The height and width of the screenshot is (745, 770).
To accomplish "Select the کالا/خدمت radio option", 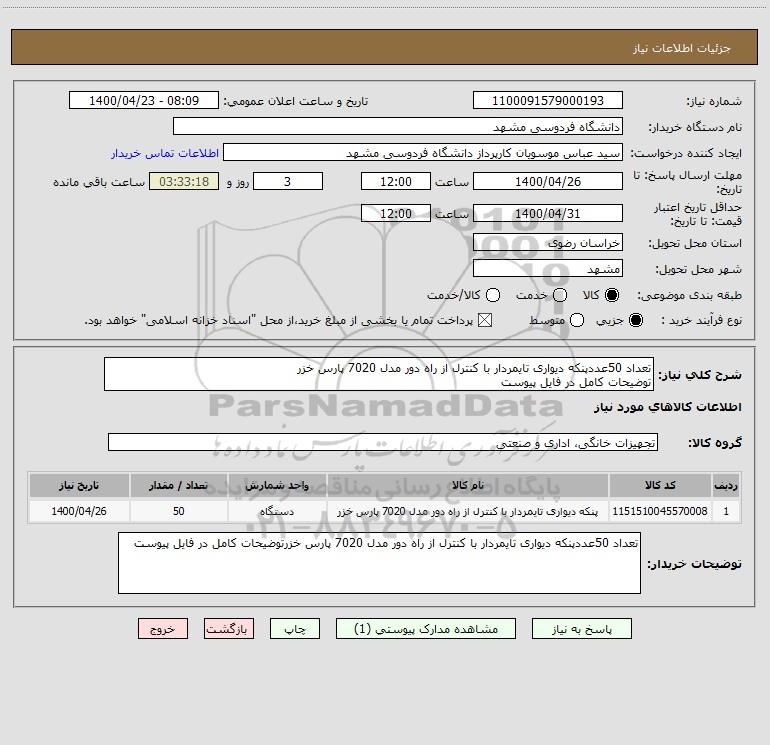I will (x=493, y=295).
